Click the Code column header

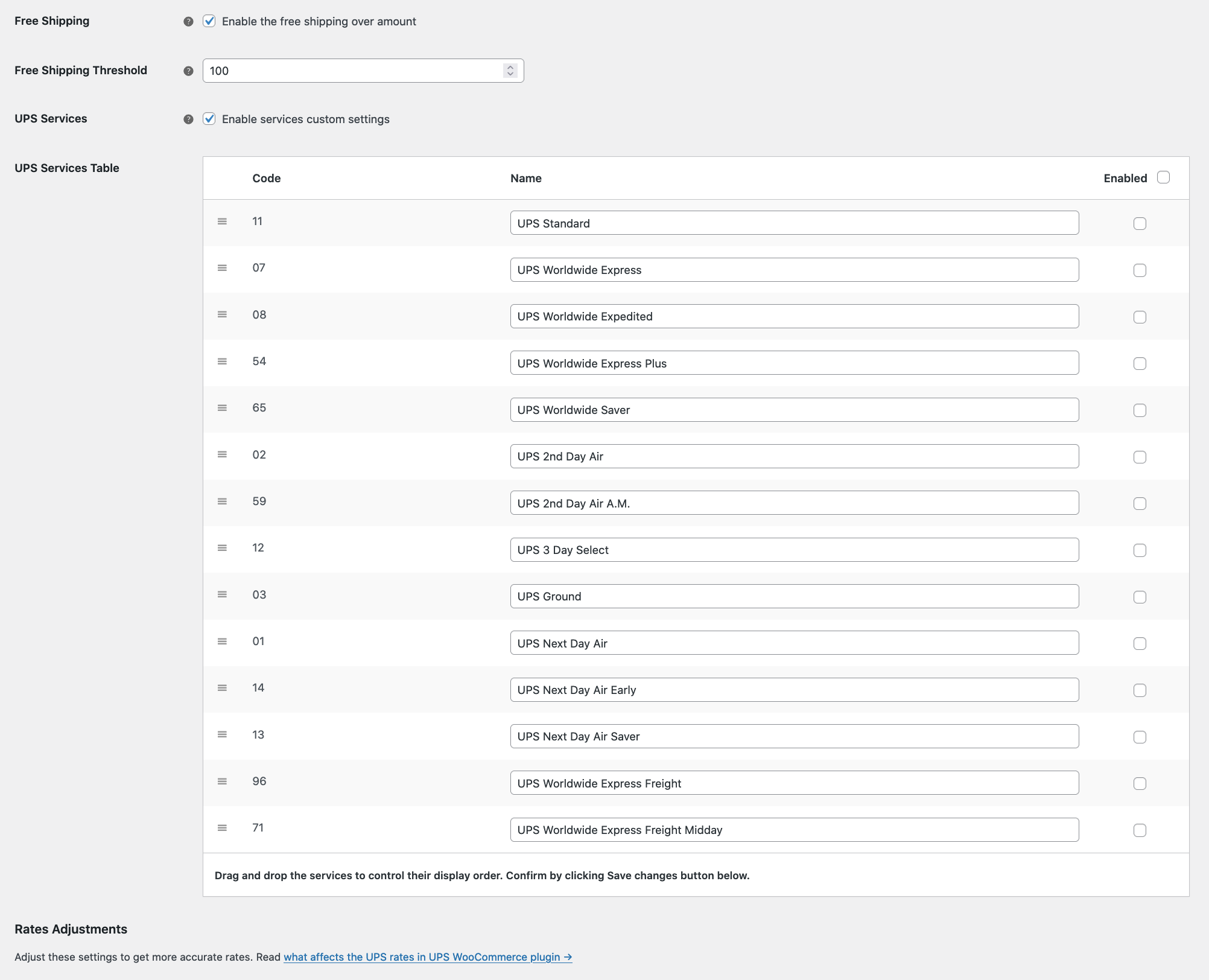(267, 178)
